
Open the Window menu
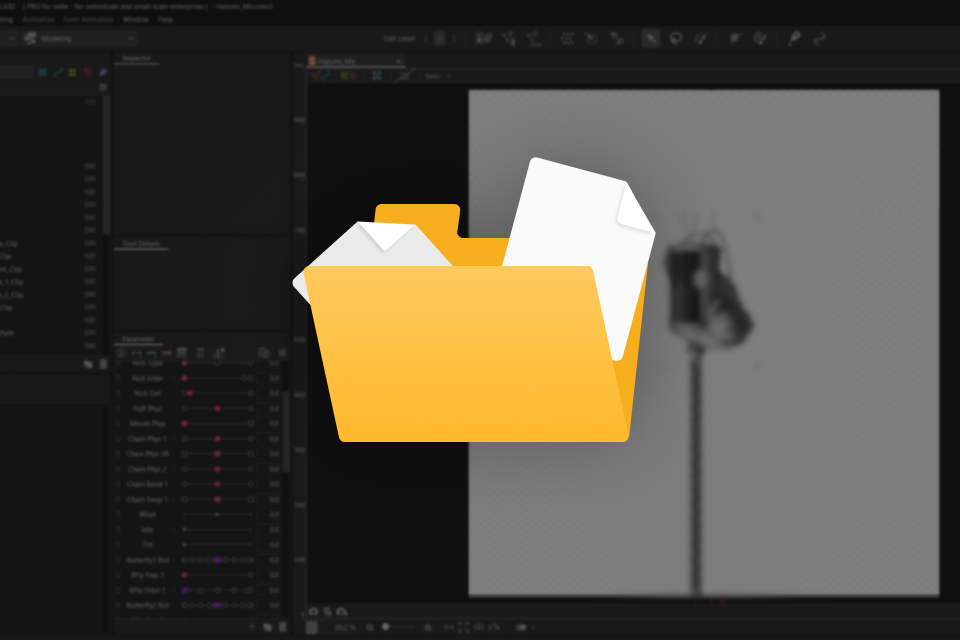pyautogui.click(x=136, y=20)
